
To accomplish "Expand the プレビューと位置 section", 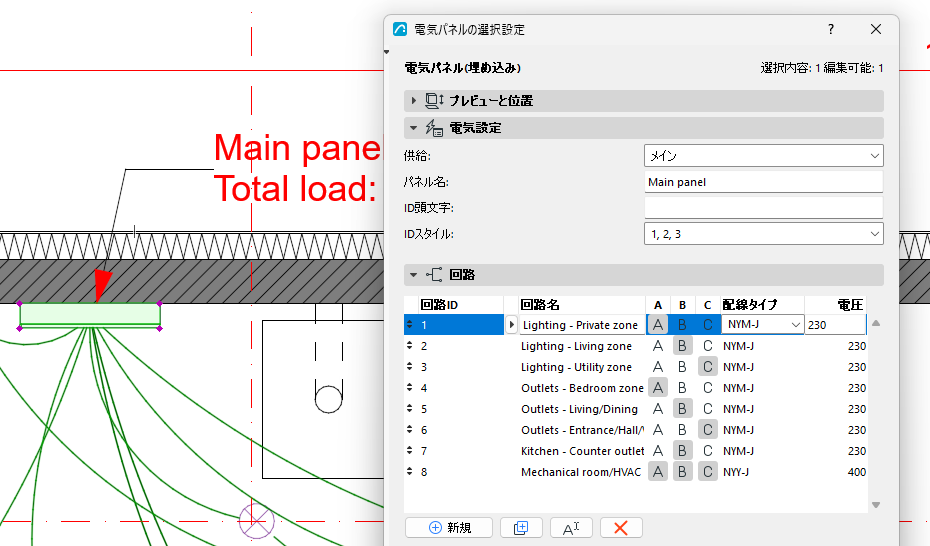I will pos(644,101).
